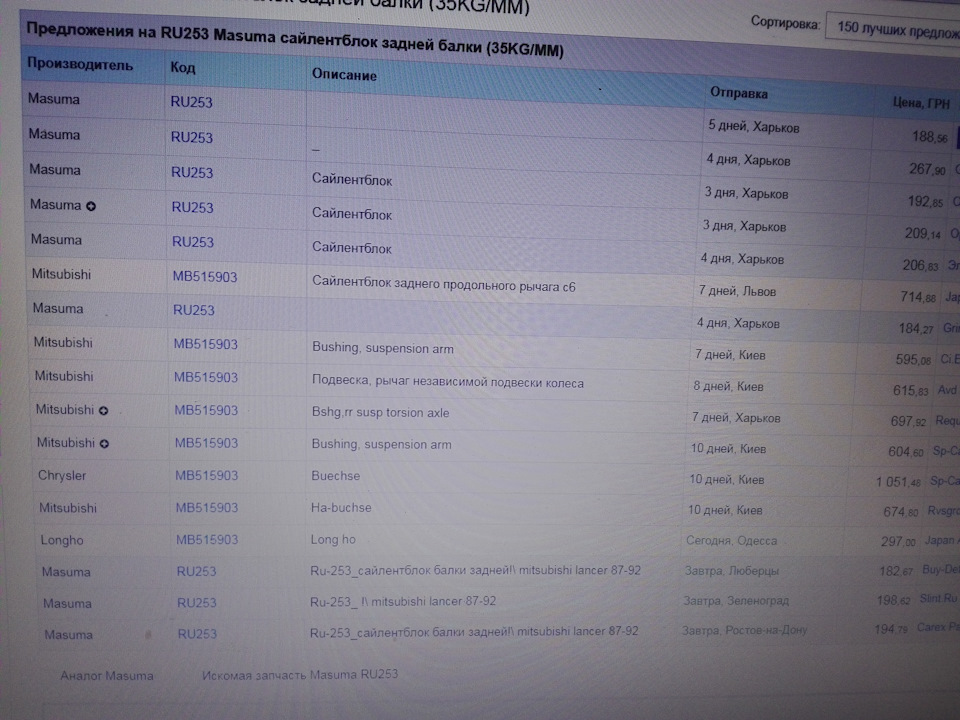This screenshot has width=960, height=720.
Task: Sort table by Производитель column header
Action: coord(80,64)
